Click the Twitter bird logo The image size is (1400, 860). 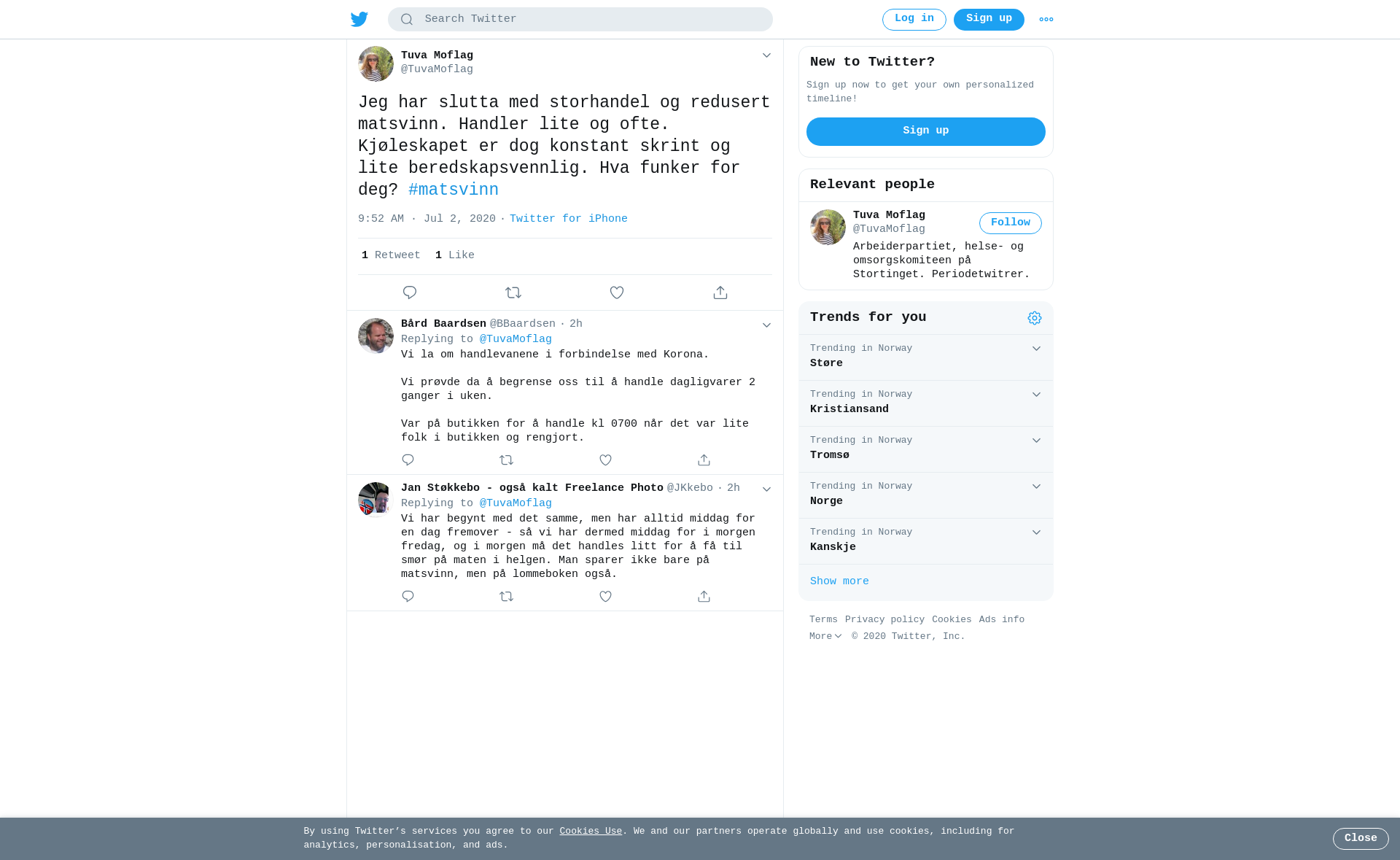point(359,20)
